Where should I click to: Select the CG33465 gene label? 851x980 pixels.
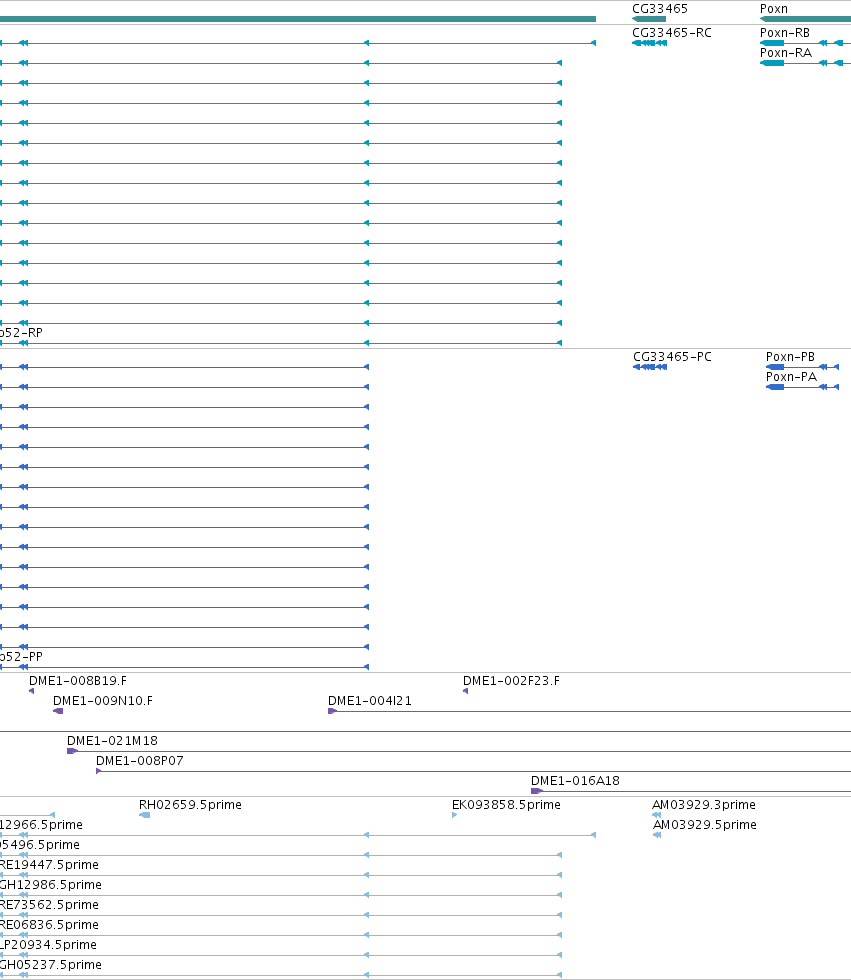(x=660, y=9)
